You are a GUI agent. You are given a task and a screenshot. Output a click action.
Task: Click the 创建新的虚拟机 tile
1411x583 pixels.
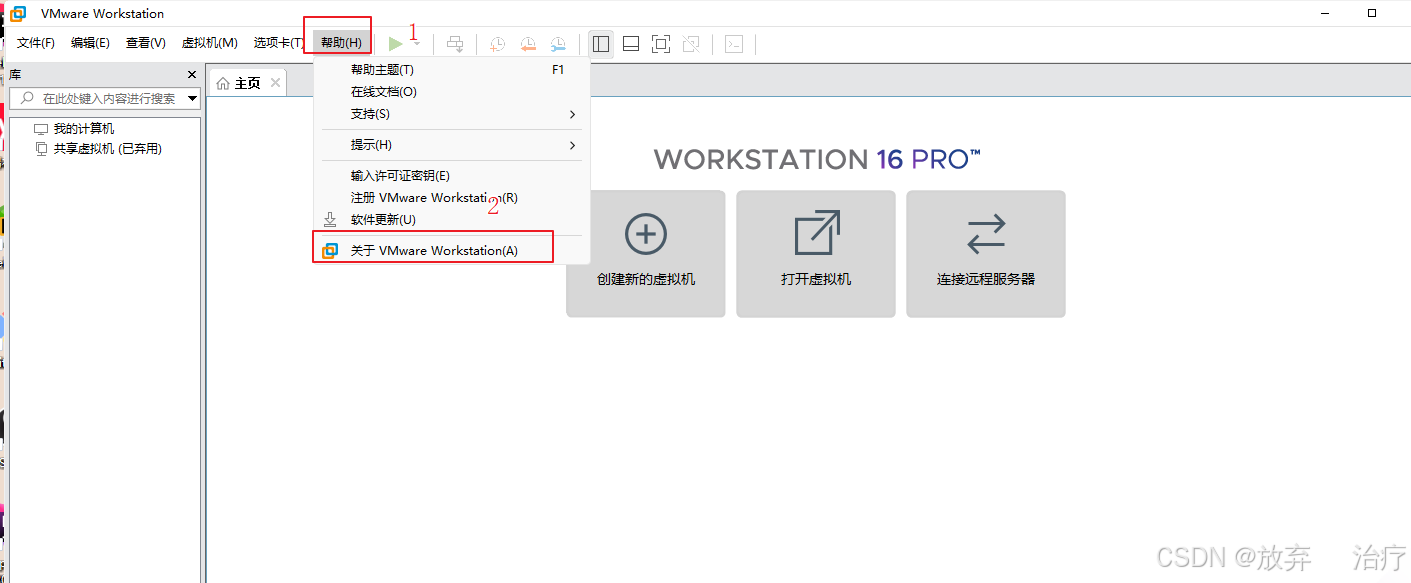pyautogui.click(x=646, y=254)
